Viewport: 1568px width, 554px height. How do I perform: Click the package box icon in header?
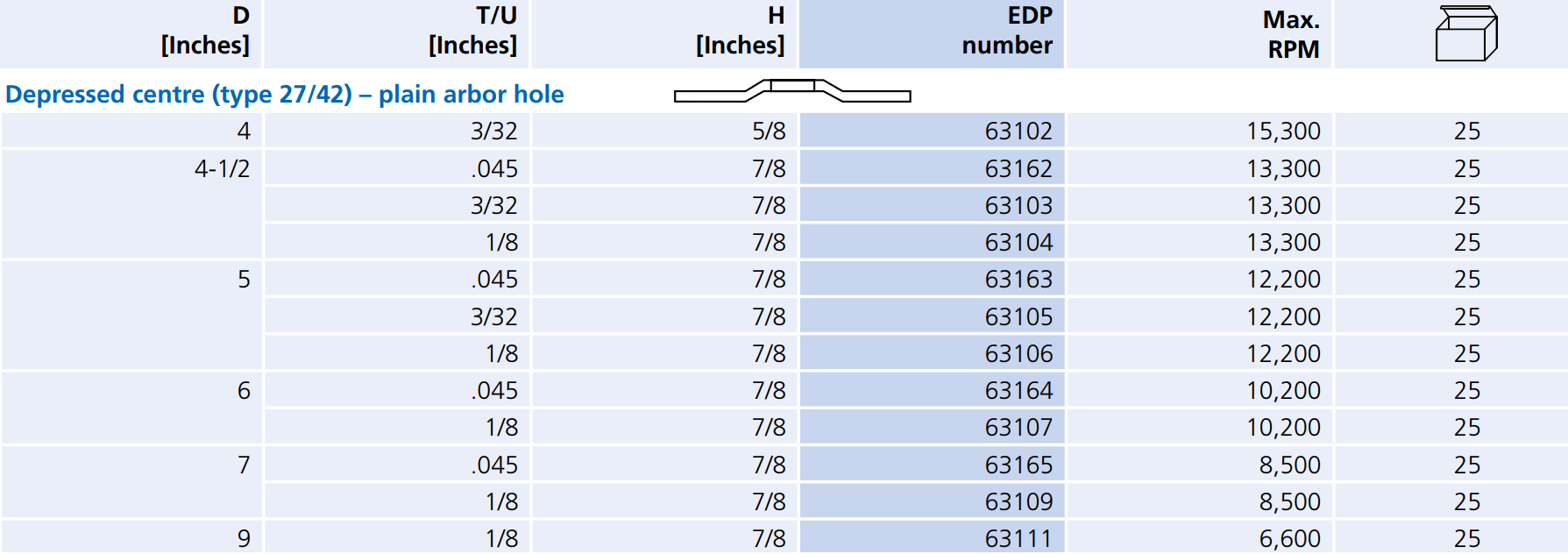[1465, 34]
